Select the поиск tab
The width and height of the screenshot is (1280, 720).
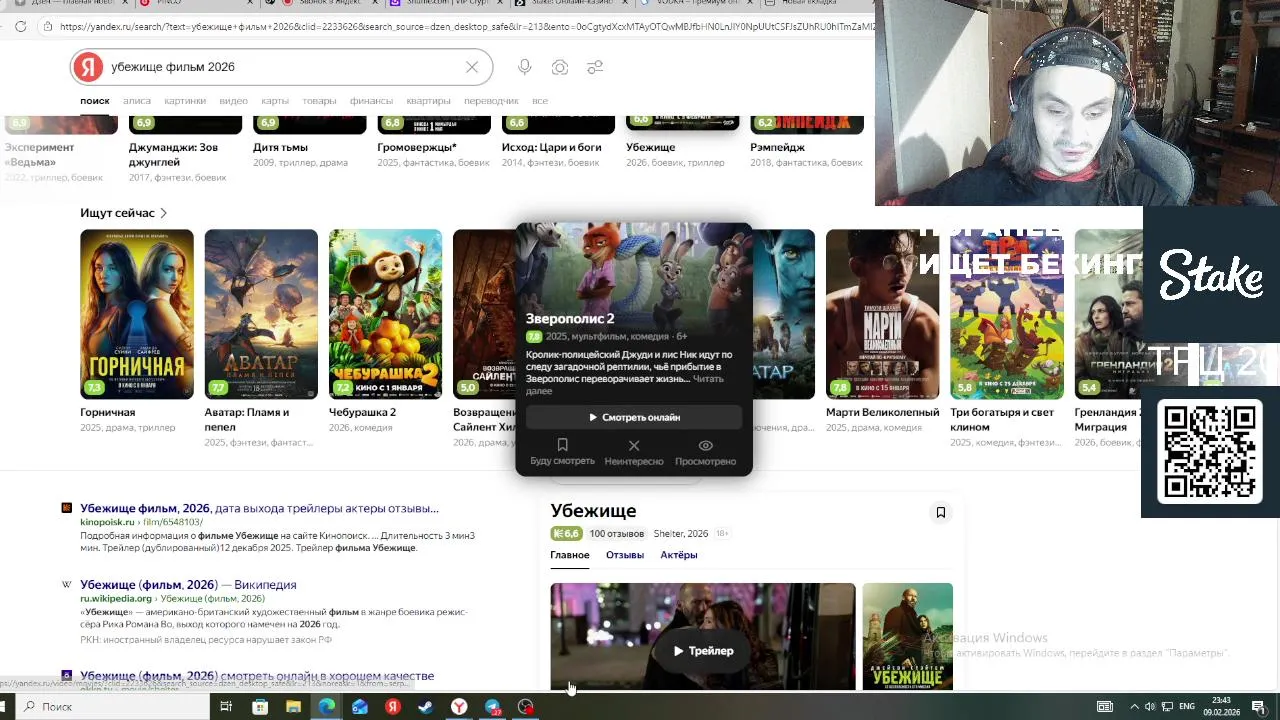pos(95,101)
